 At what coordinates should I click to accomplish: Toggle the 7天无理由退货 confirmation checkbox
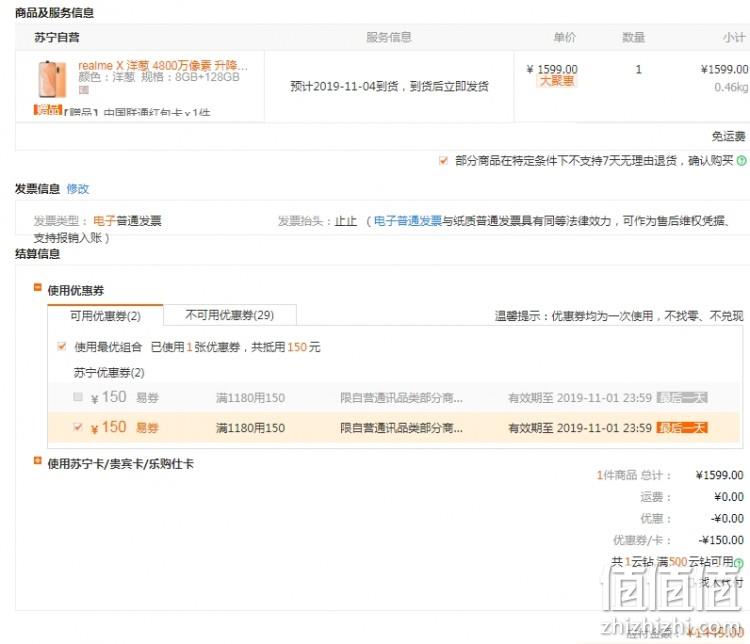click(443, 161)
